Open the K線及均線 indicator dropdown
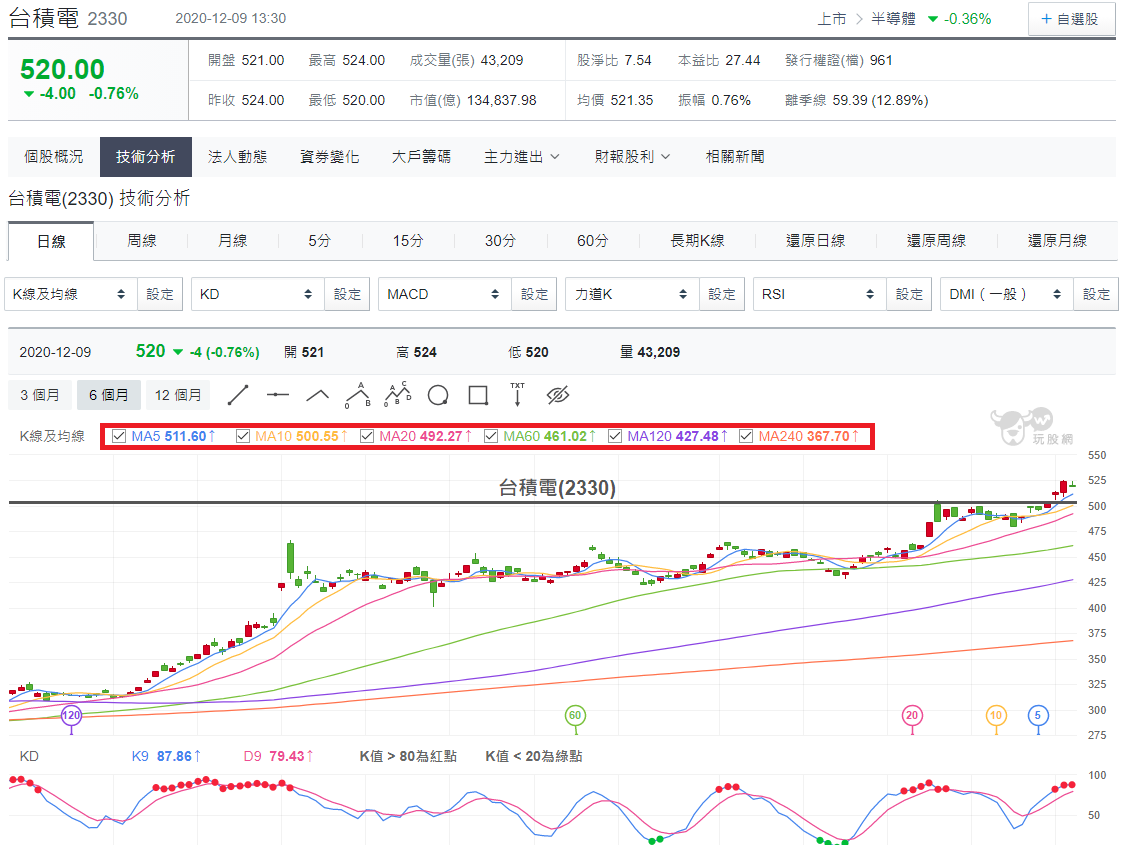The width and height of the screenshot is (1127, 845). coord(70,294)
